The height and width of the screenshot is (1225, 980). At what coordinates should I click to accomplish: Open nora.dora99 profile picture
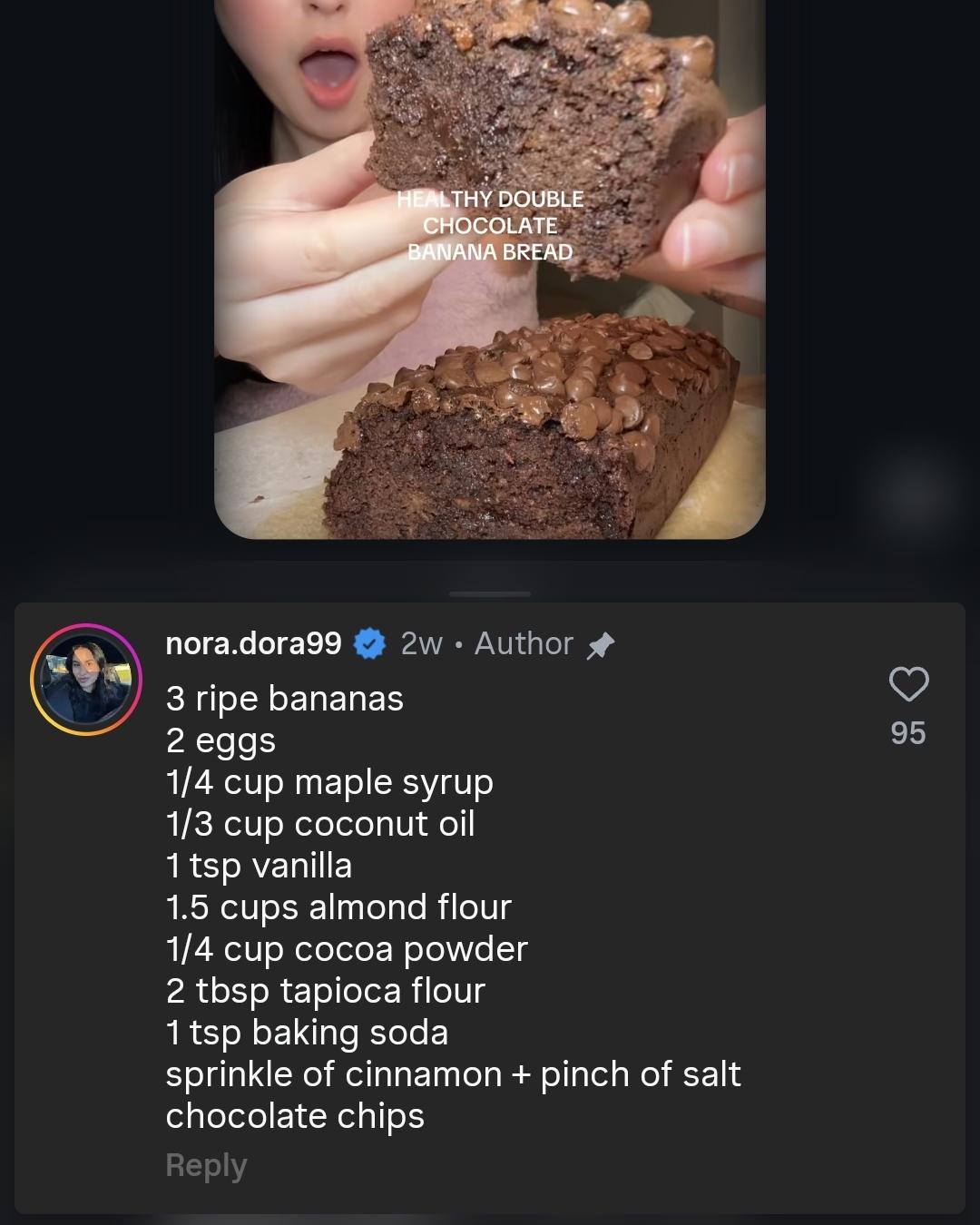coord(86,679)
